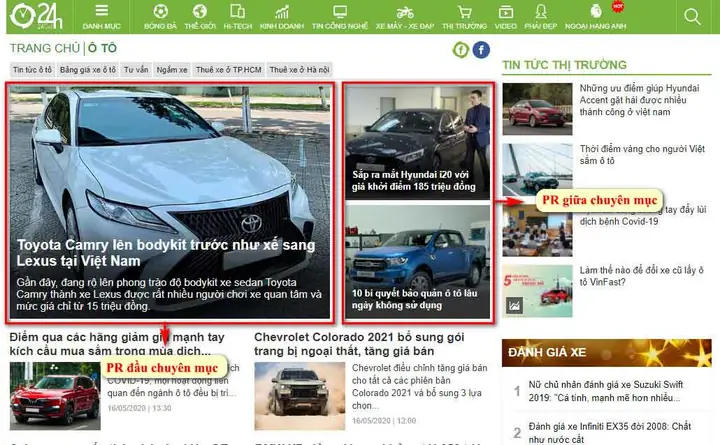Select the Bảng giá xe ô tô tab

(x=88, y=70)
